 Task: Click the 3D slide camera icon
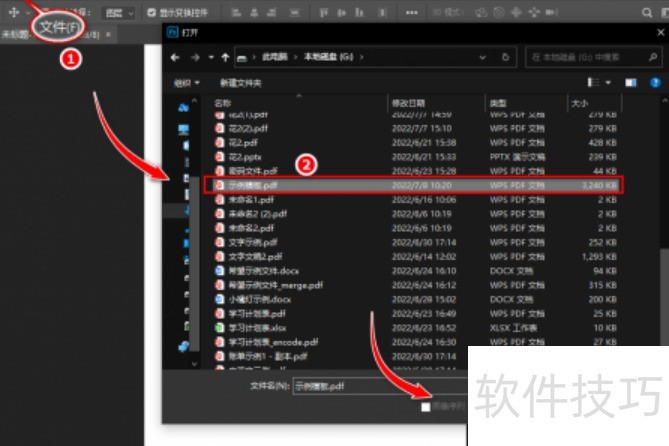point(534,13)
